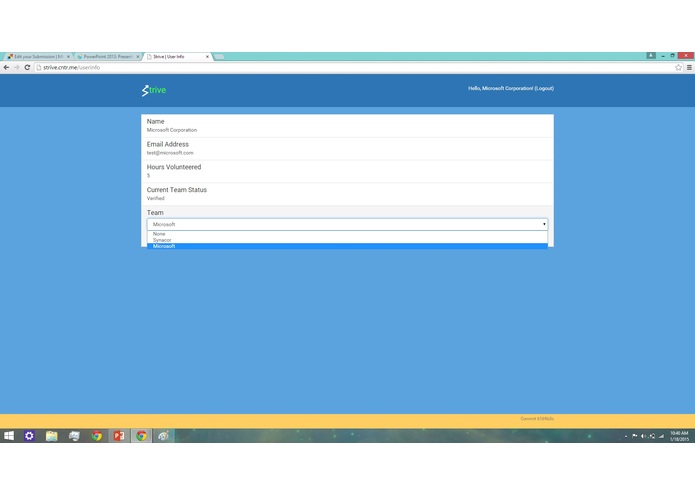
Task: Click the test@microsoft.com email value
Action: 170,153
